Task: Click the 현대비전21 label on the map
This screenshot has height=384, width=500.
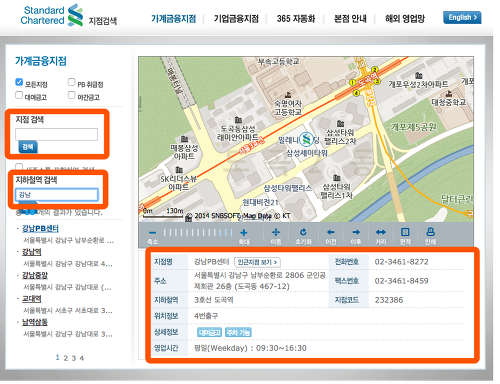Action: (x=260, y=202)
